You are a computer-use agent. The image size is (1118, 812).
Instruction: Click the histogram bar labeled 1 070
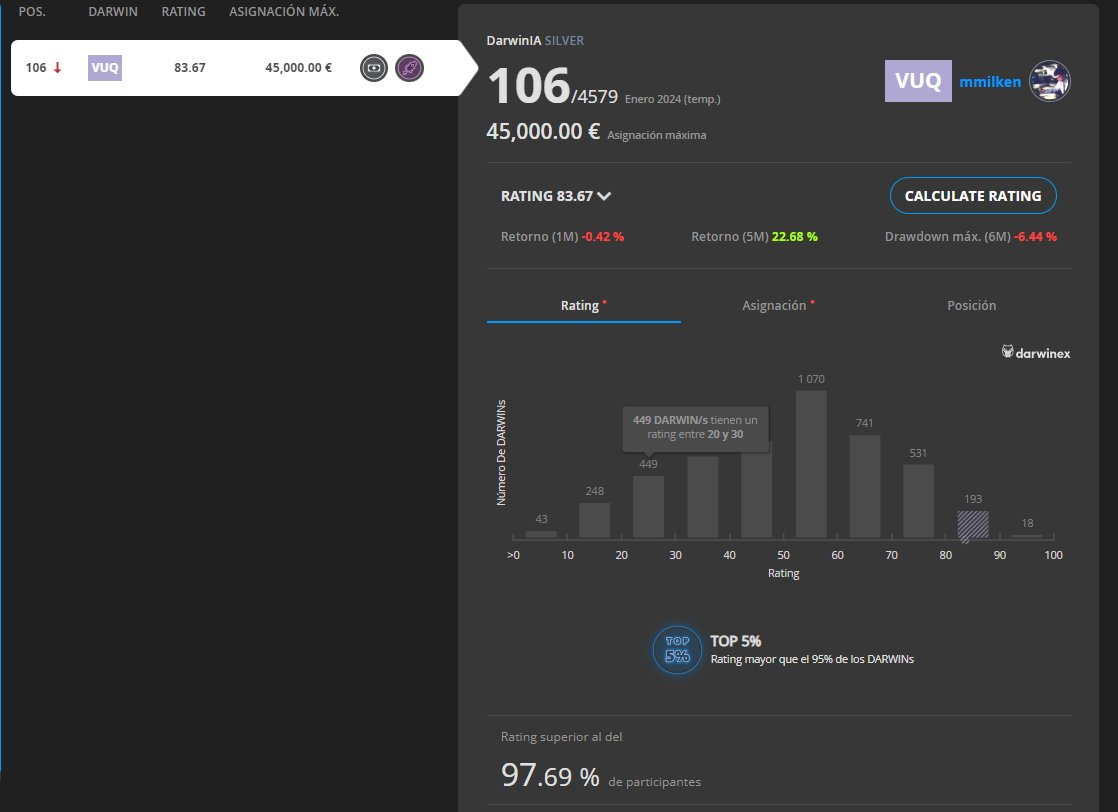point(811,464)
